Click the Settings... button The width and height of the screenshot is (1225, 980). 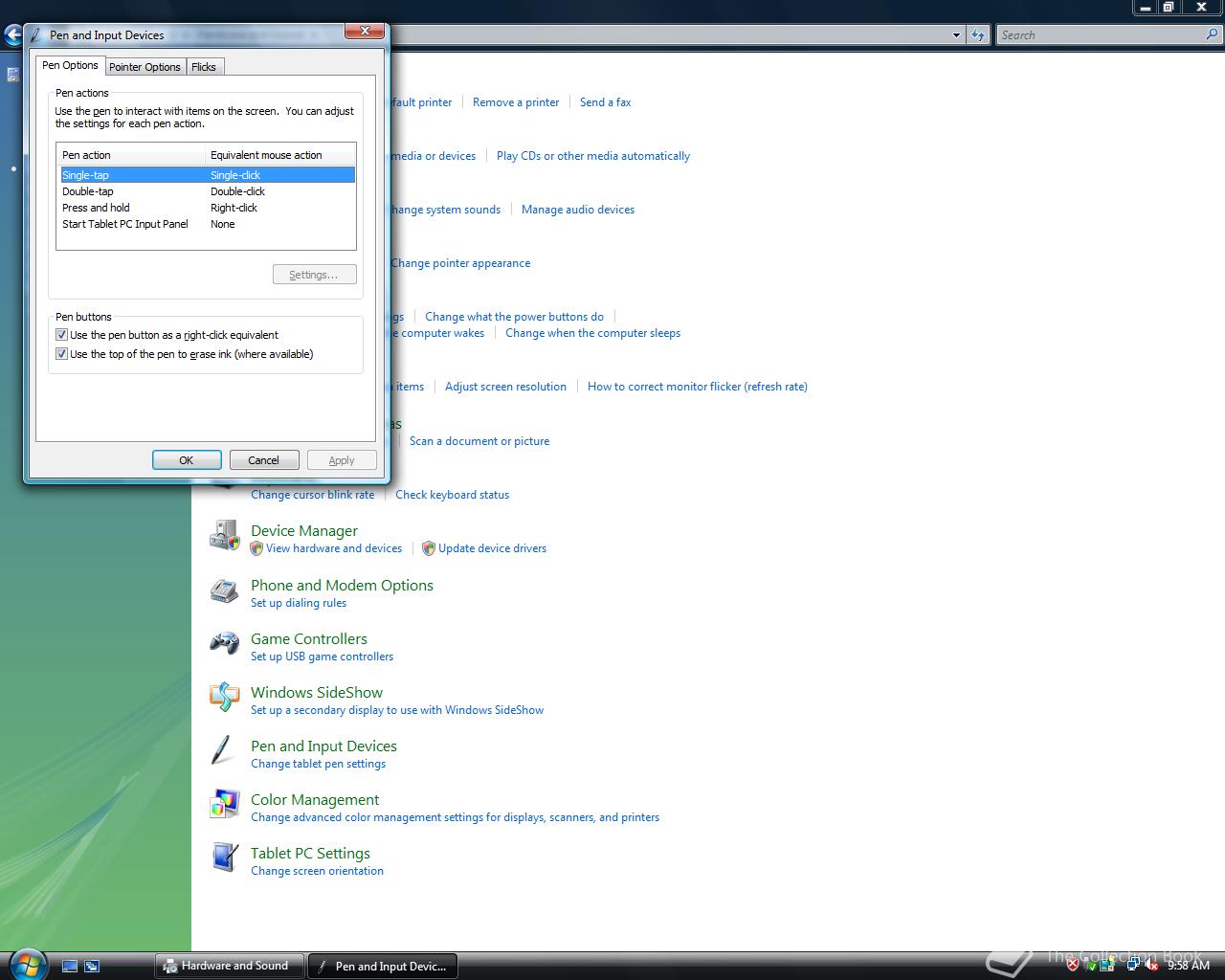(x=314, y=275)
